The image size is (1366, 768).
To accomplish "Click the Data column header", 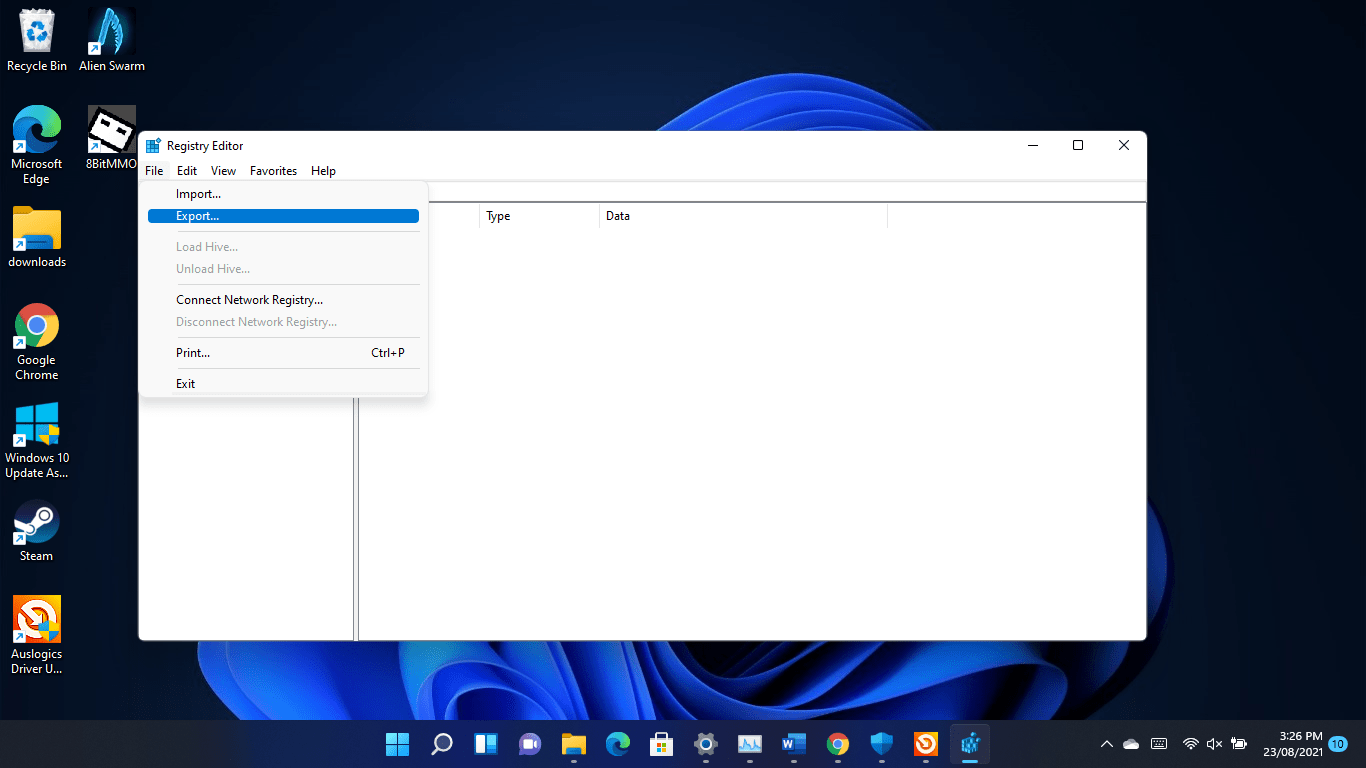I will (618, 216).
